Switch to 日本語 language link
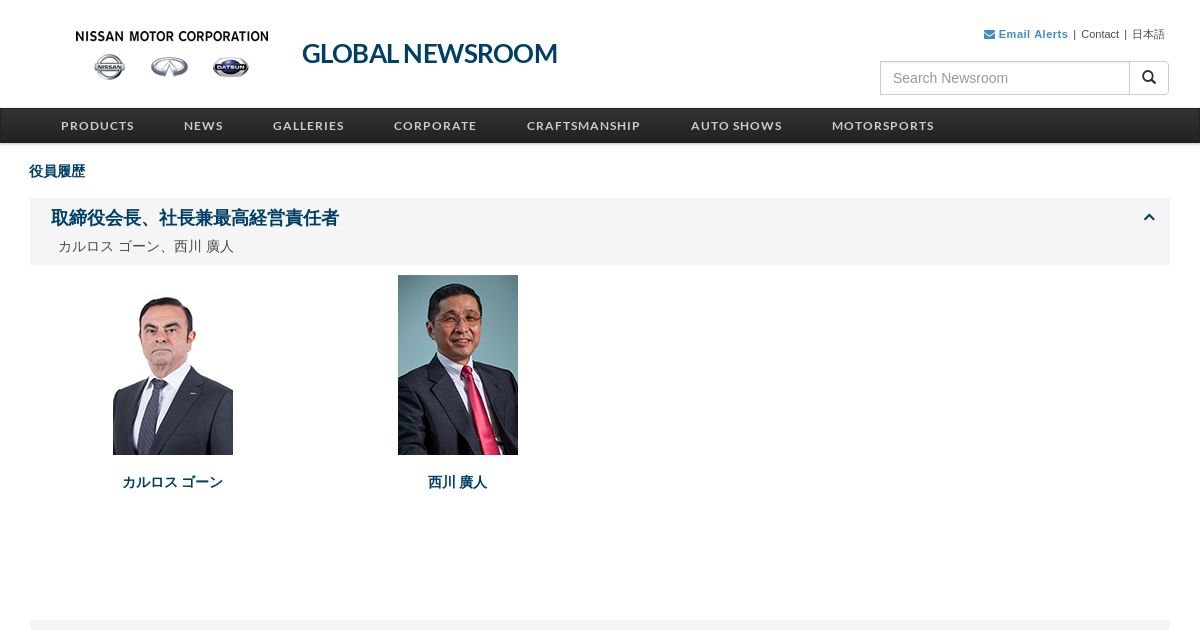 tap(1148, 34)
